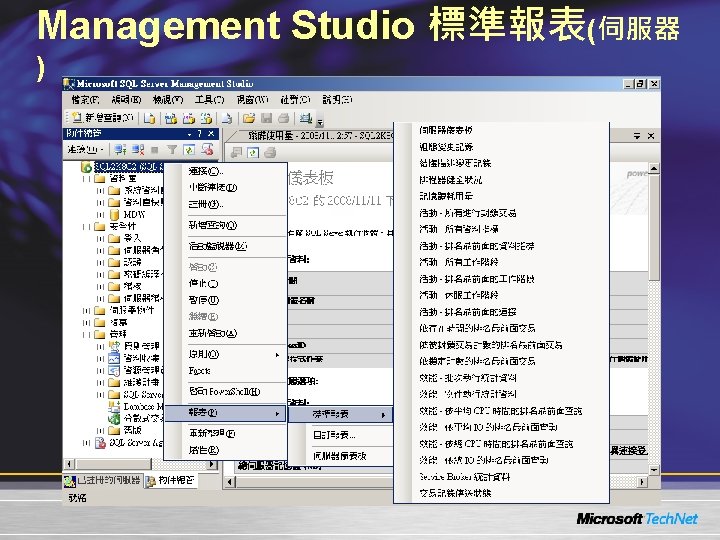Choose 活動監視器(M) Activity Monitor in context menu
This screenshot has width=720, height=540.
(225, 246)
